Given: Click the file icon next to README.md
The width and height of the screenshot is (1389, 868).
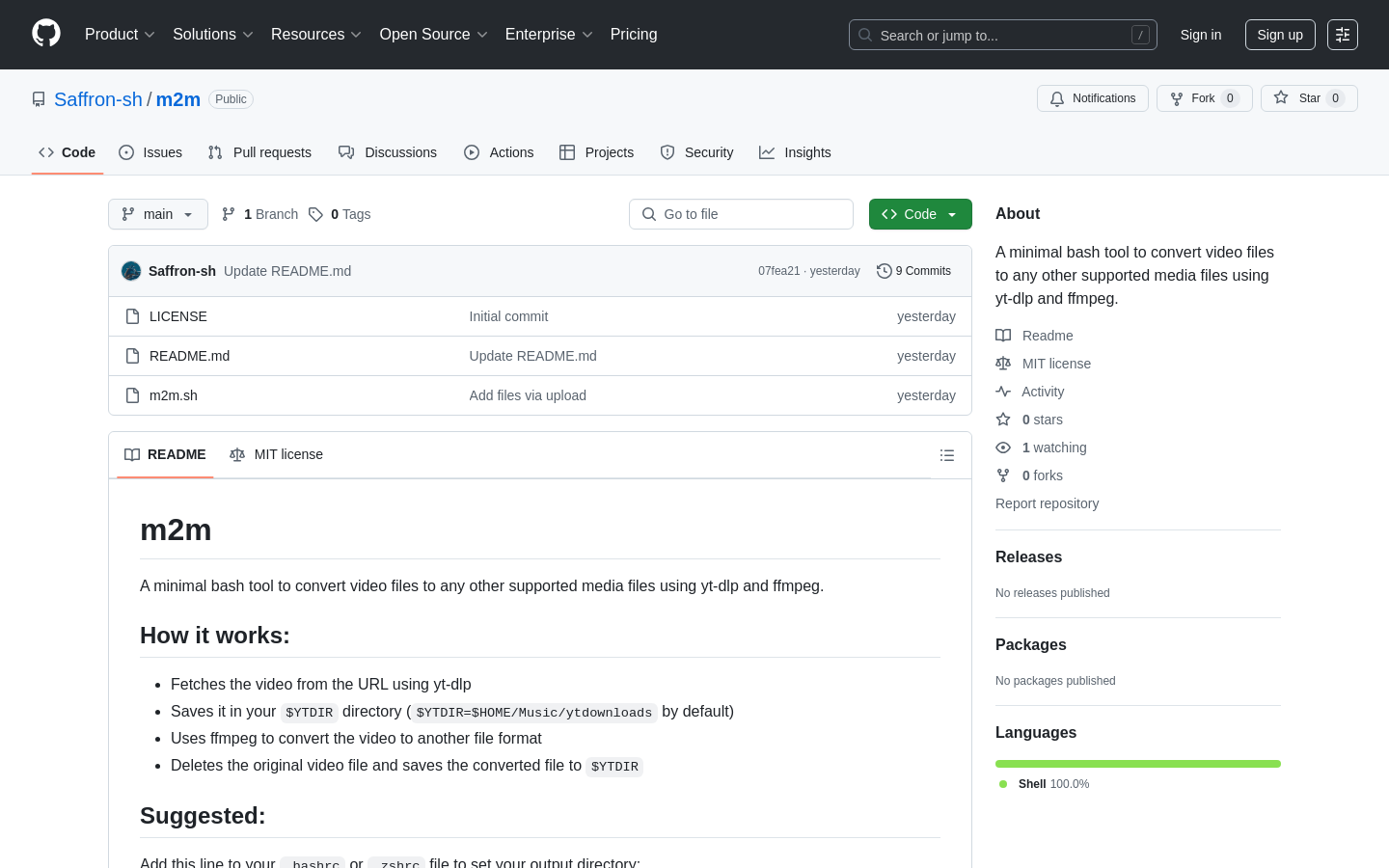Looking at the screenshot, I should [x=133, y=356].
